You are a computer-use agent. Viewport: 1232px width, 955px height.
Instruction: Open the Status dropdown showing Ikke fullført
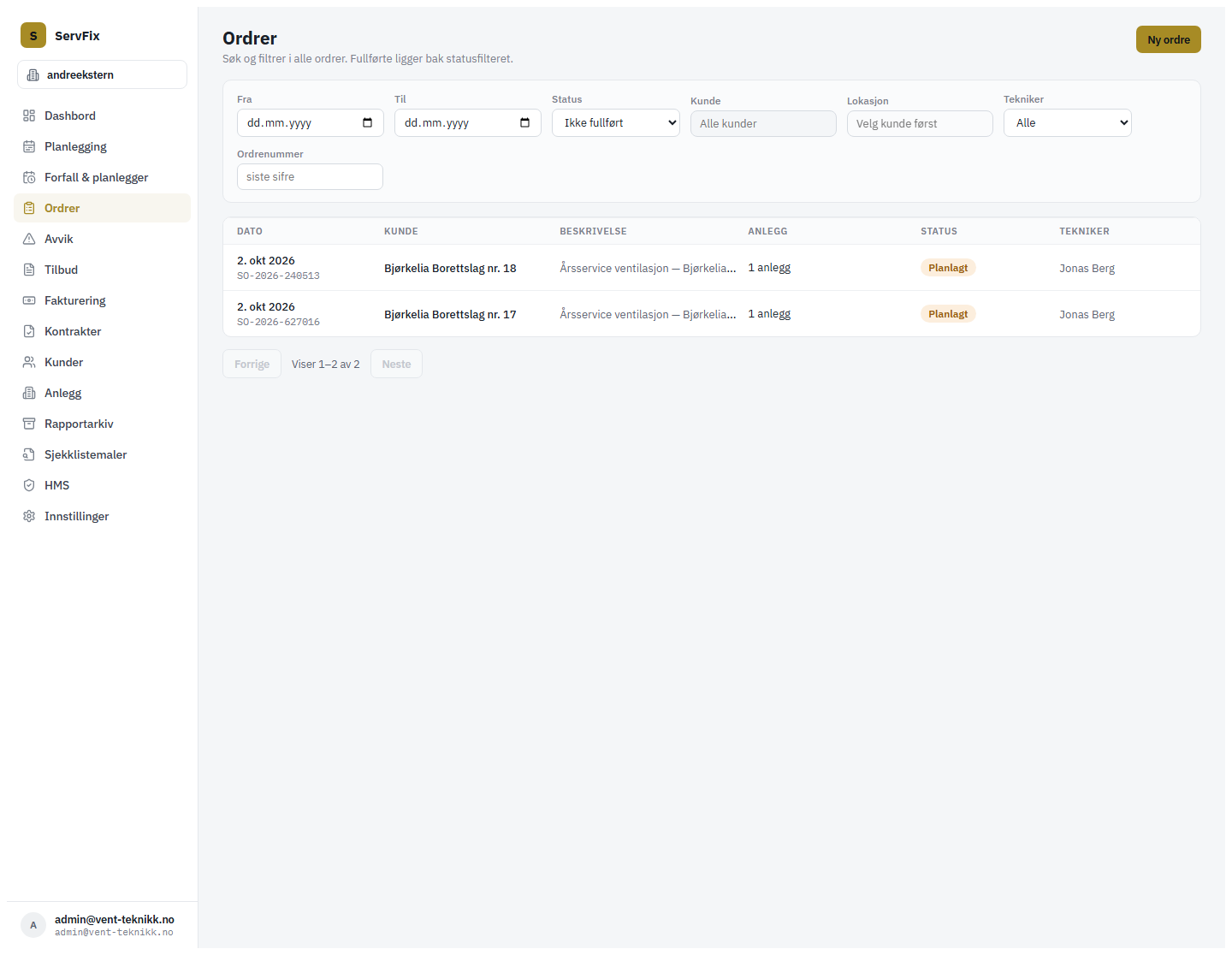(616, 122)
